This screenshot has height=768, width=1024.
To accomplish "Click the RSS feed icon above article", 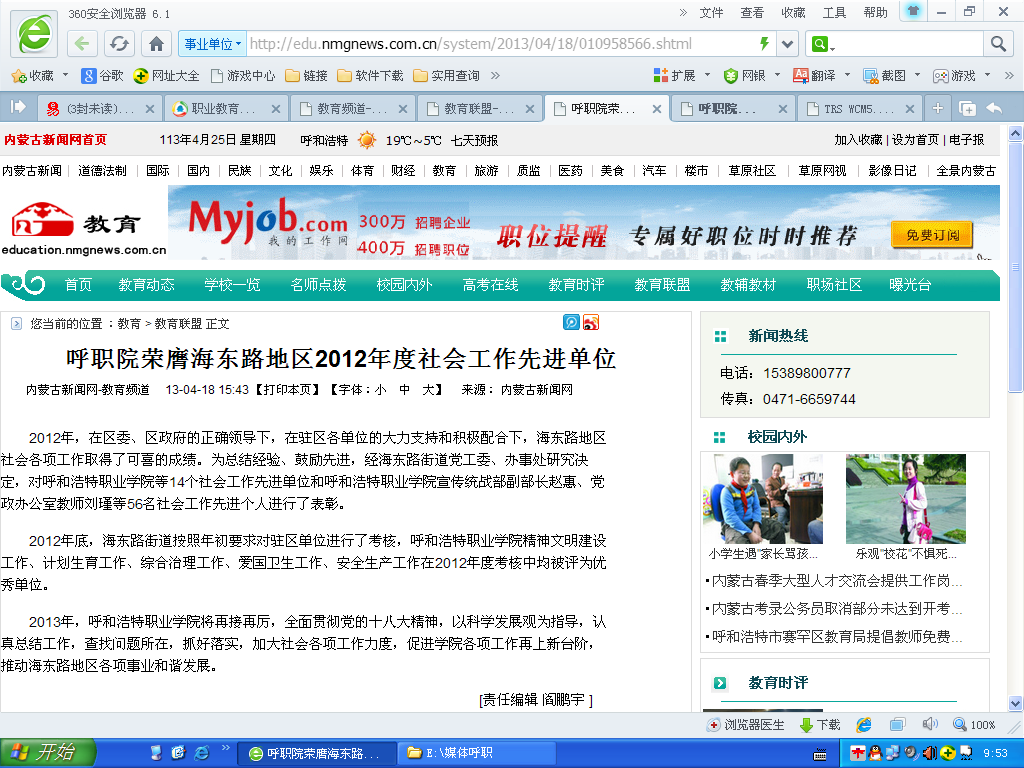I will 591,322.
